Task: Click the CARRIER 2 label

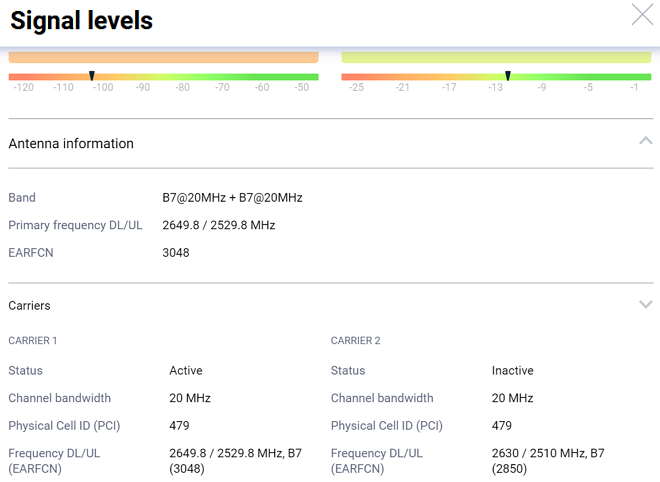Action: coord(356,341)
